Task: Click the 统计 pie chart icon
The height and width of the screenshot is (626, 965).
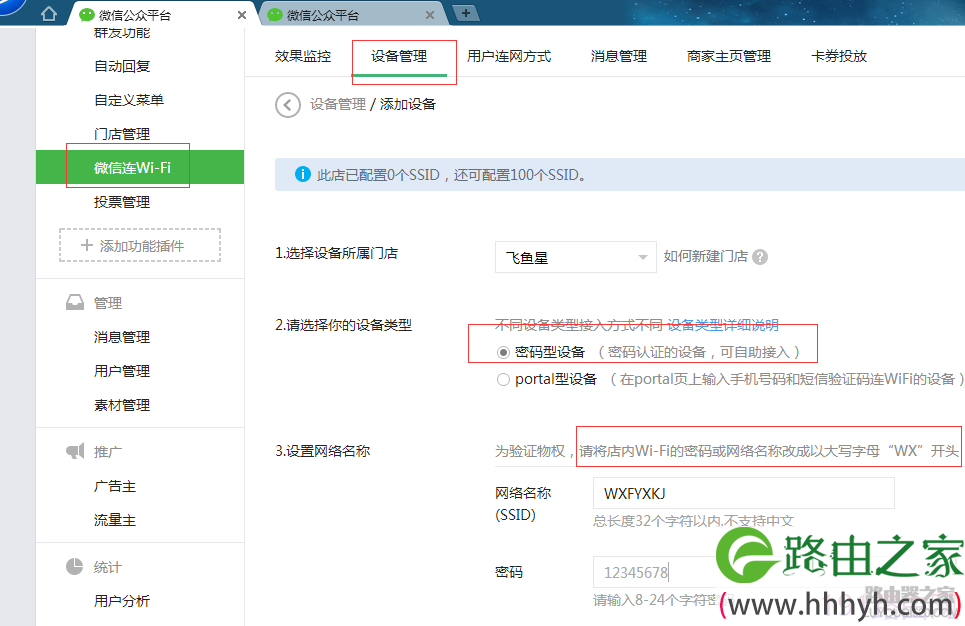Action: coord(74,566)
